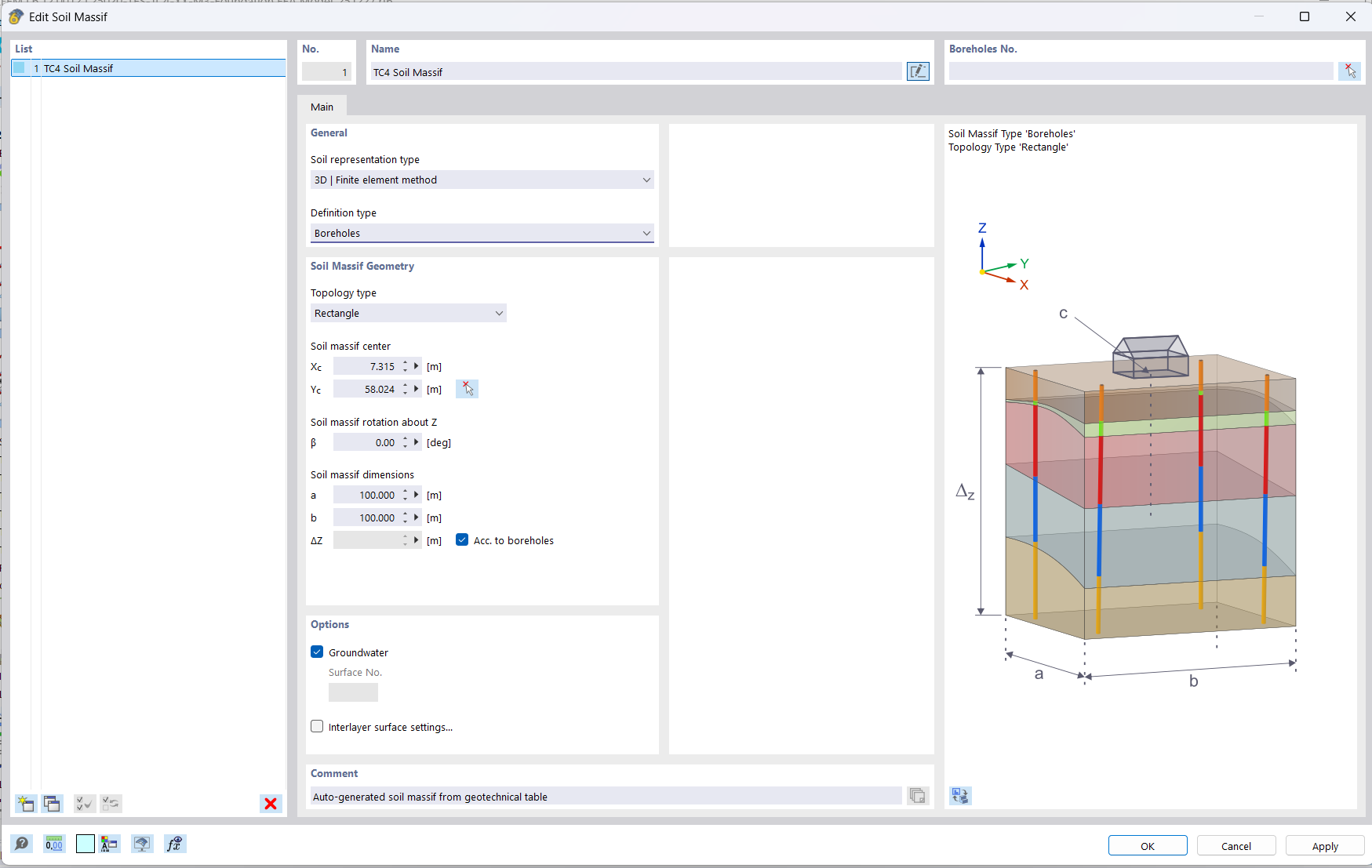Click the formula fx view icon
The height and width of the screenshot is (868, 1372).
point(174,844)
